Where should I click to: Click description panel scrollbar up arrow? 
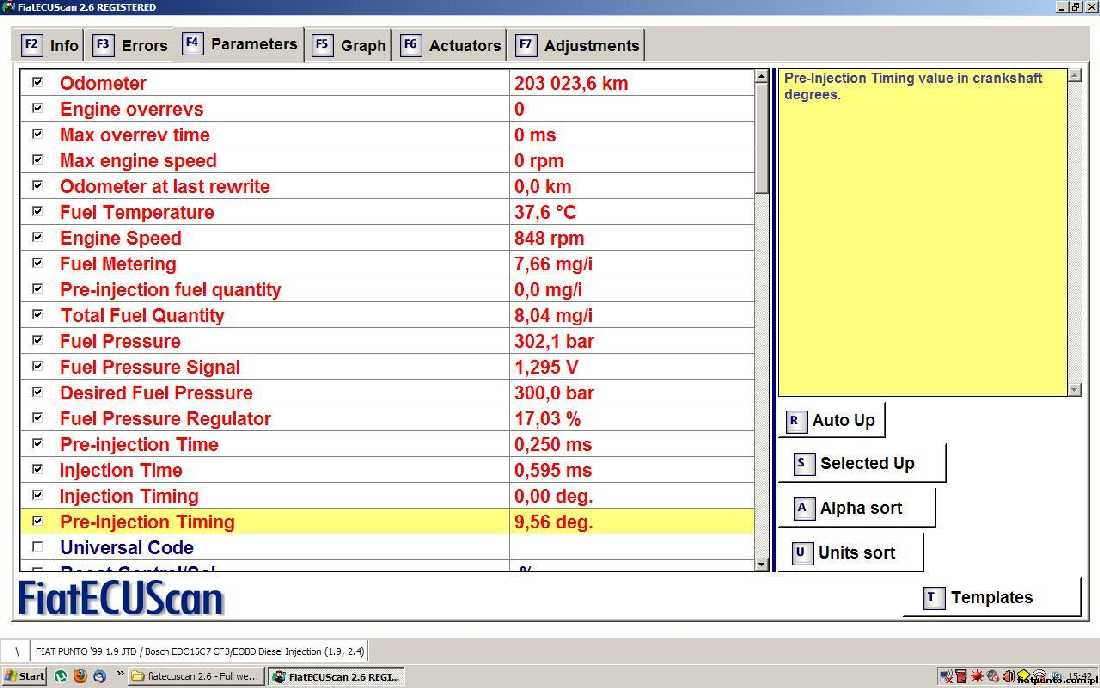pyautogui.click(x=1075, y=75)
